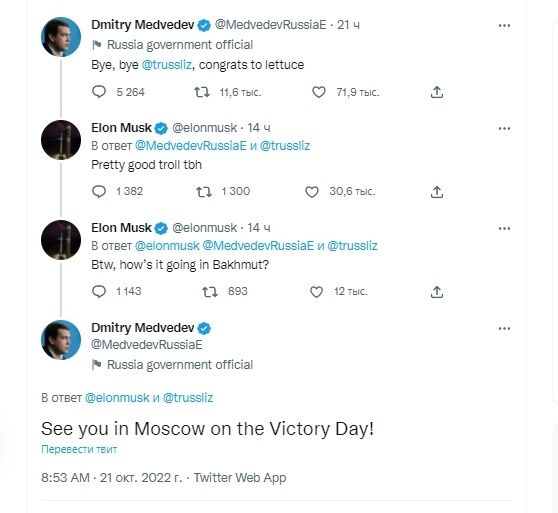The width and height of the screenshot is (558, 513).
Task: Open @elonmusk handle in first Musk reply
Action: click(x=205, y=128)
